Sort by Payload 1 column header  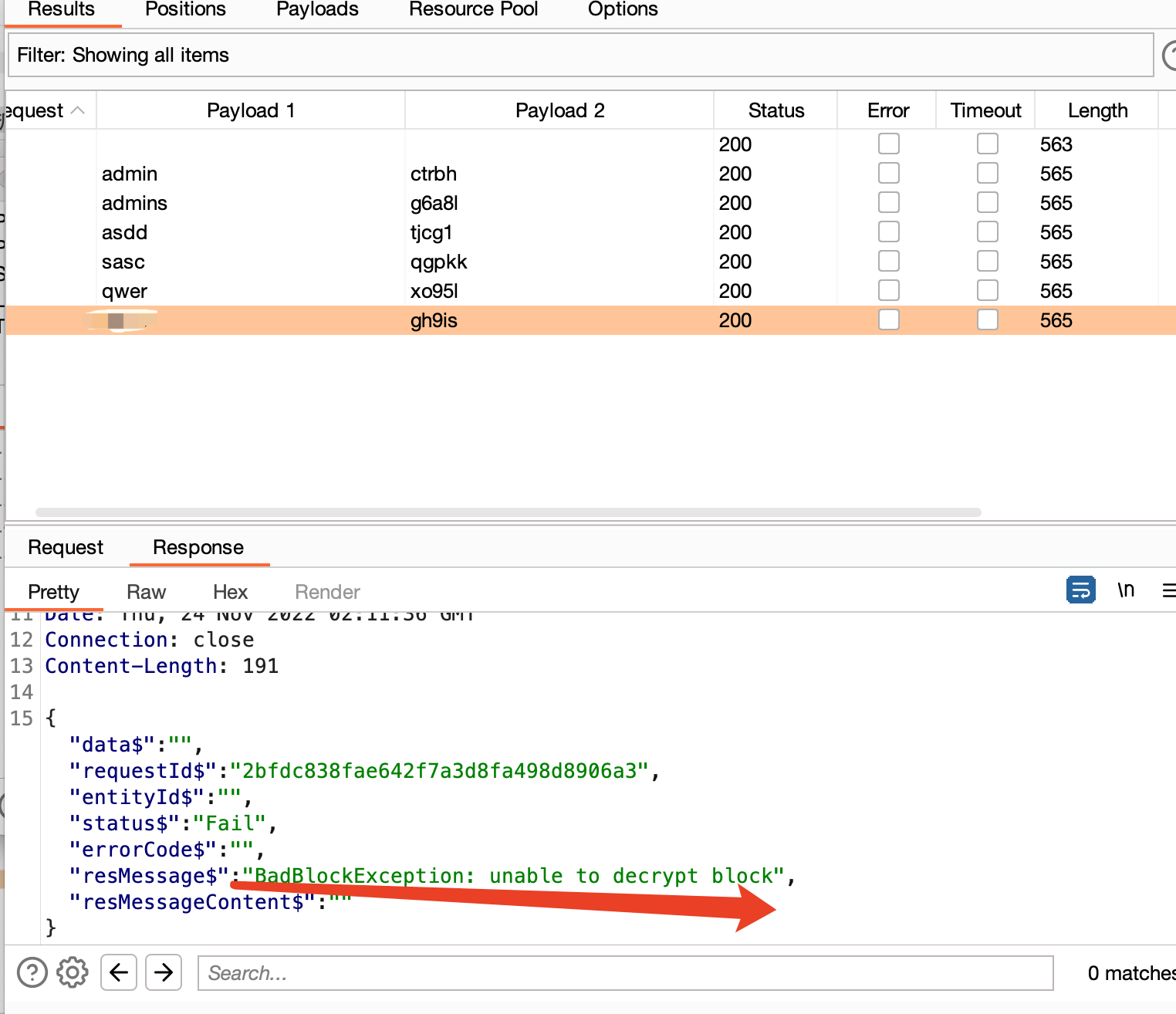pos(251,110)
